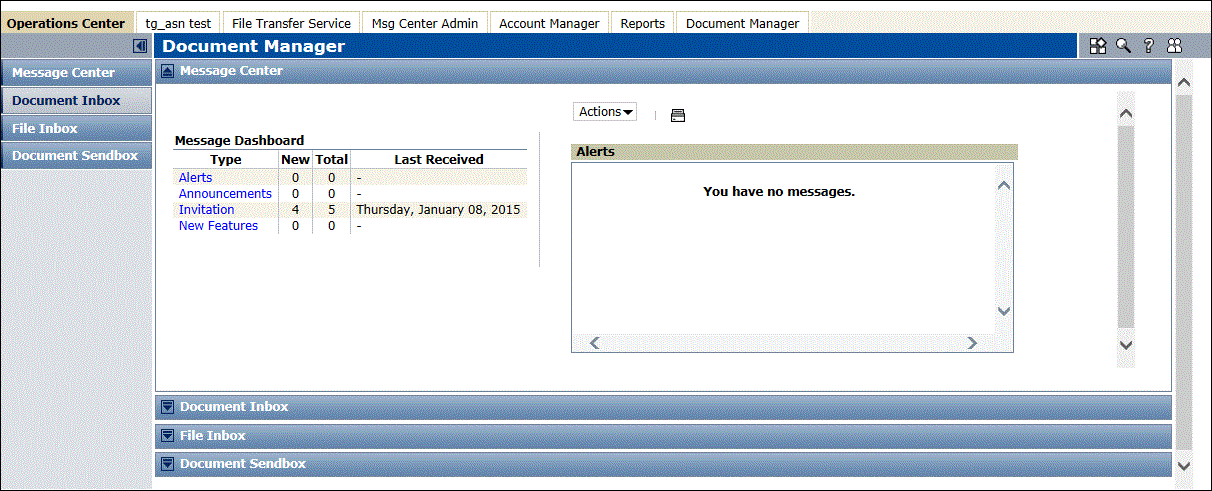Screen dimensions: 1212x491
Task: Select File Inbox in the sidebar
Action: coord(45,128)
